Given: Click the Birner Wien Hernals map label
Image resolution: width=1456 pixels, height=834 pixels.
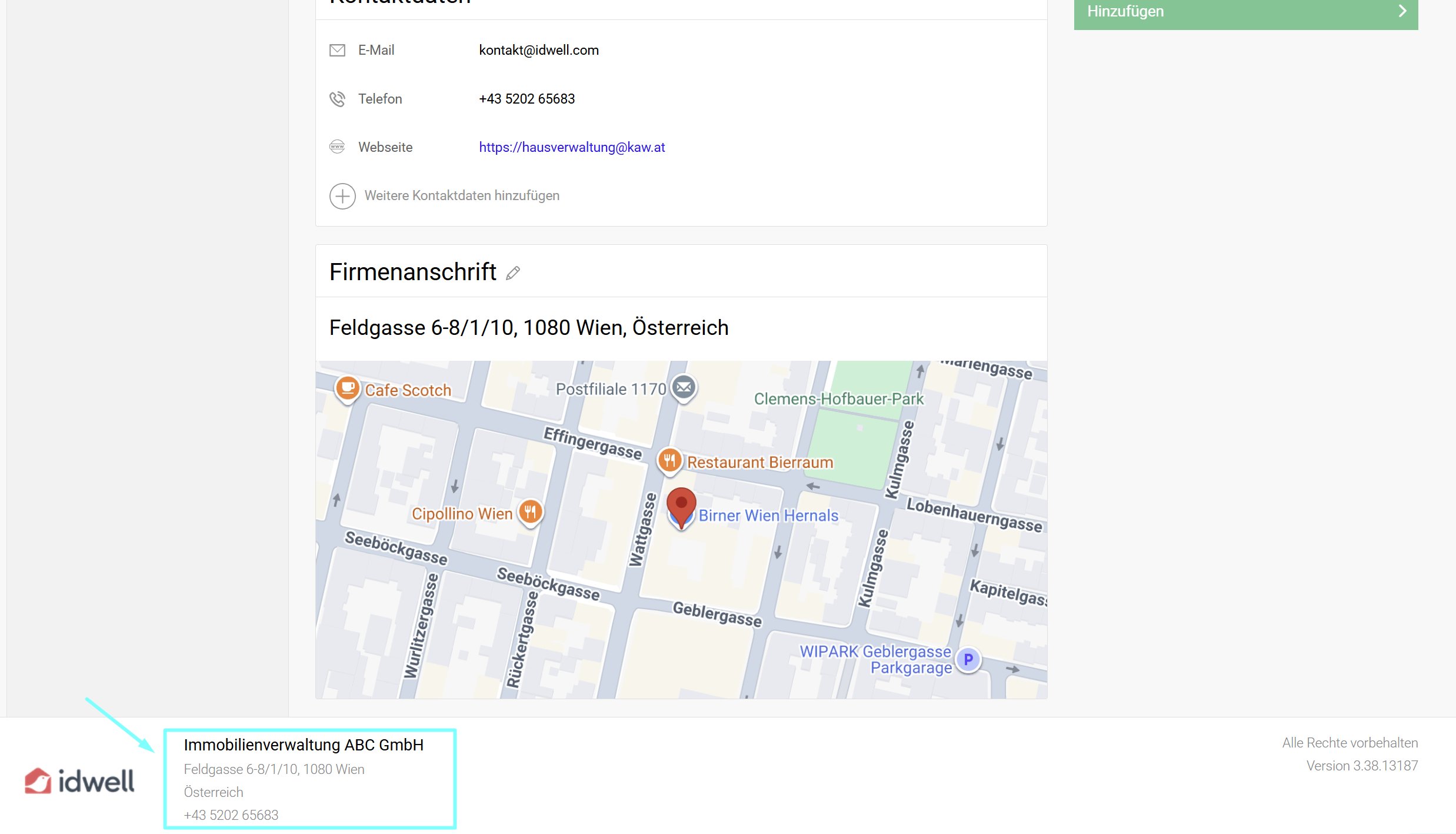Looking at the screenshot, I should [768, 516].
